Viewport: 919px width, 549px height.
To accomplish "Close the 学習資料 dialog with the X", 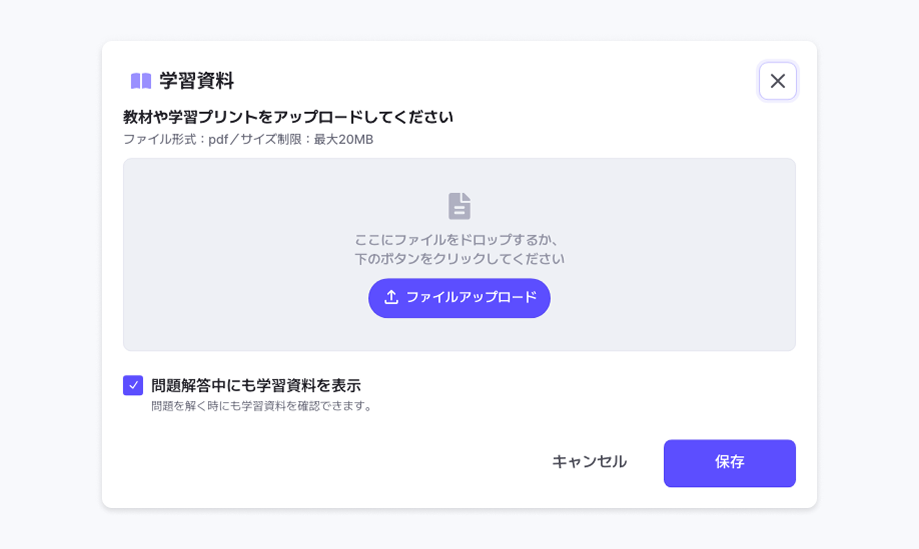I will 777,81.
